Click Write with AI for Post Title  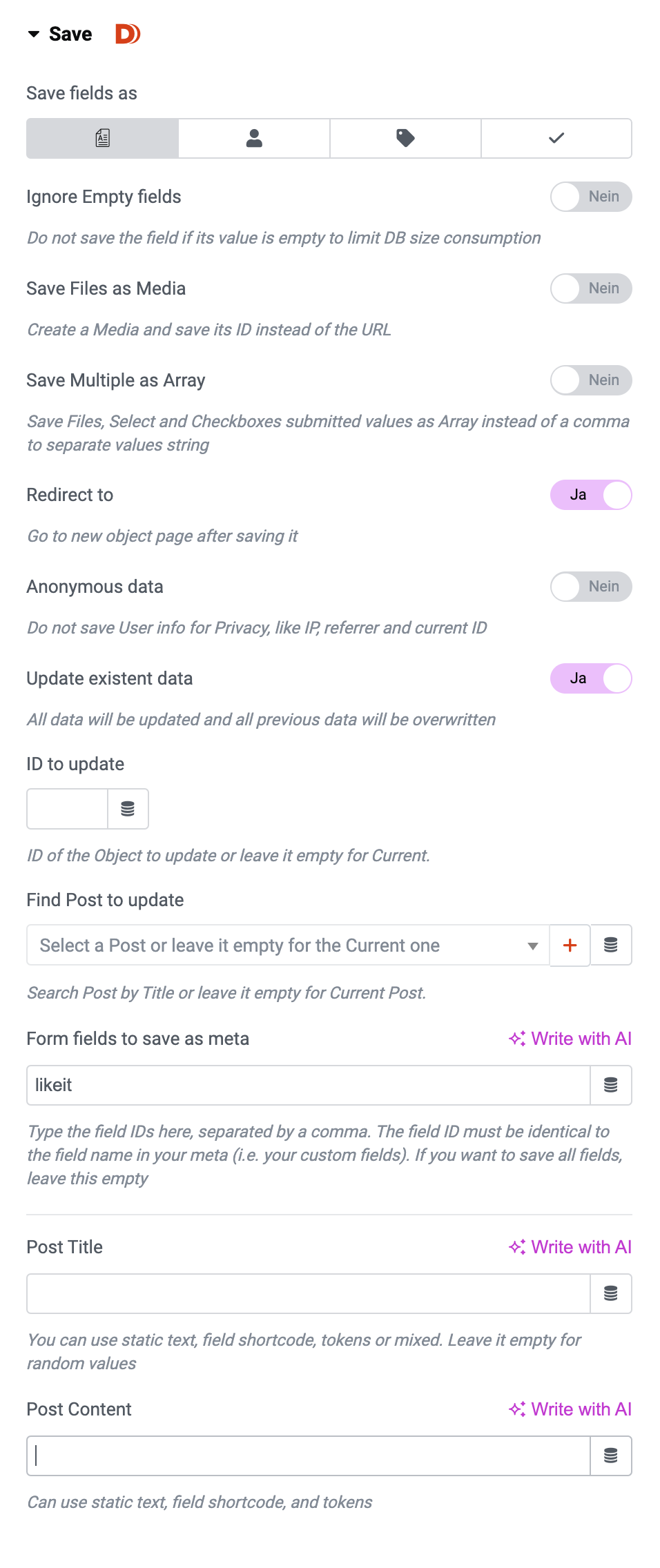tap(570, 1247)
